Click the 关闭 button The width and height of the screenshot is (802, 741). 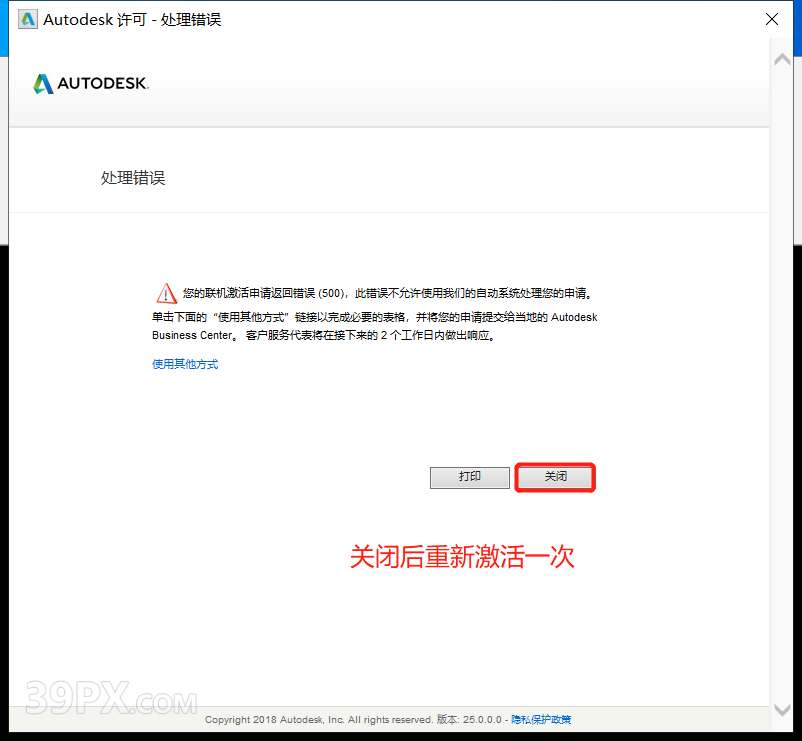555,477
